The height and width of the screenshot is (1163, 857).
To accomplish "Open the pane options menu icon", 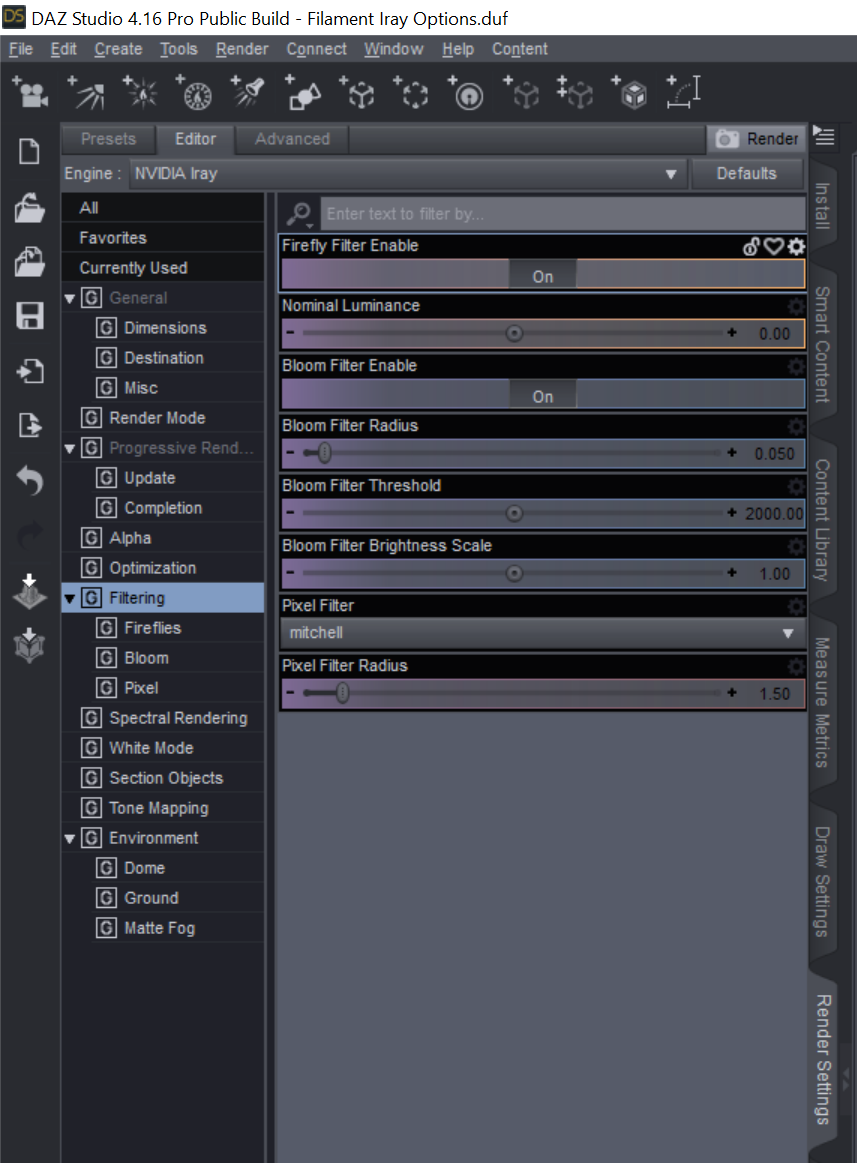I will 824,136.
